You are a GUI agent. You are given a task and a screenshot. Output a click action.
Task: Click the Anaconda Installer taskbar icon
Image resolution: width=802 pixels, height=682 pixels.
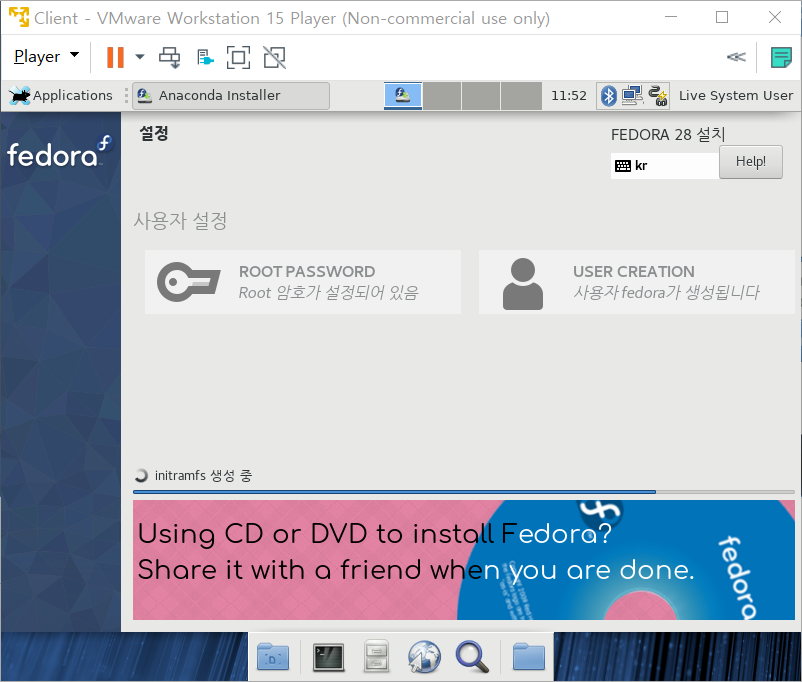144,95
